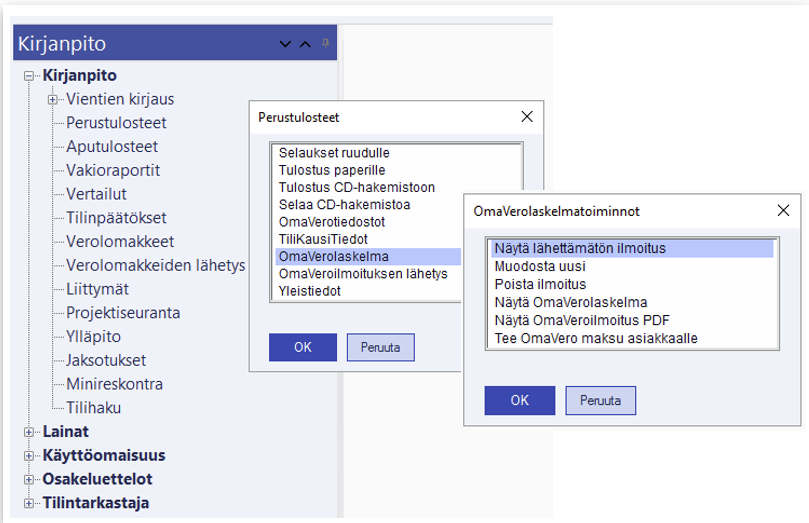Open Tilinpäätökset tree item
Viewport: 809px width, 523px height.
pyautogui.click(x=116, y=218)
